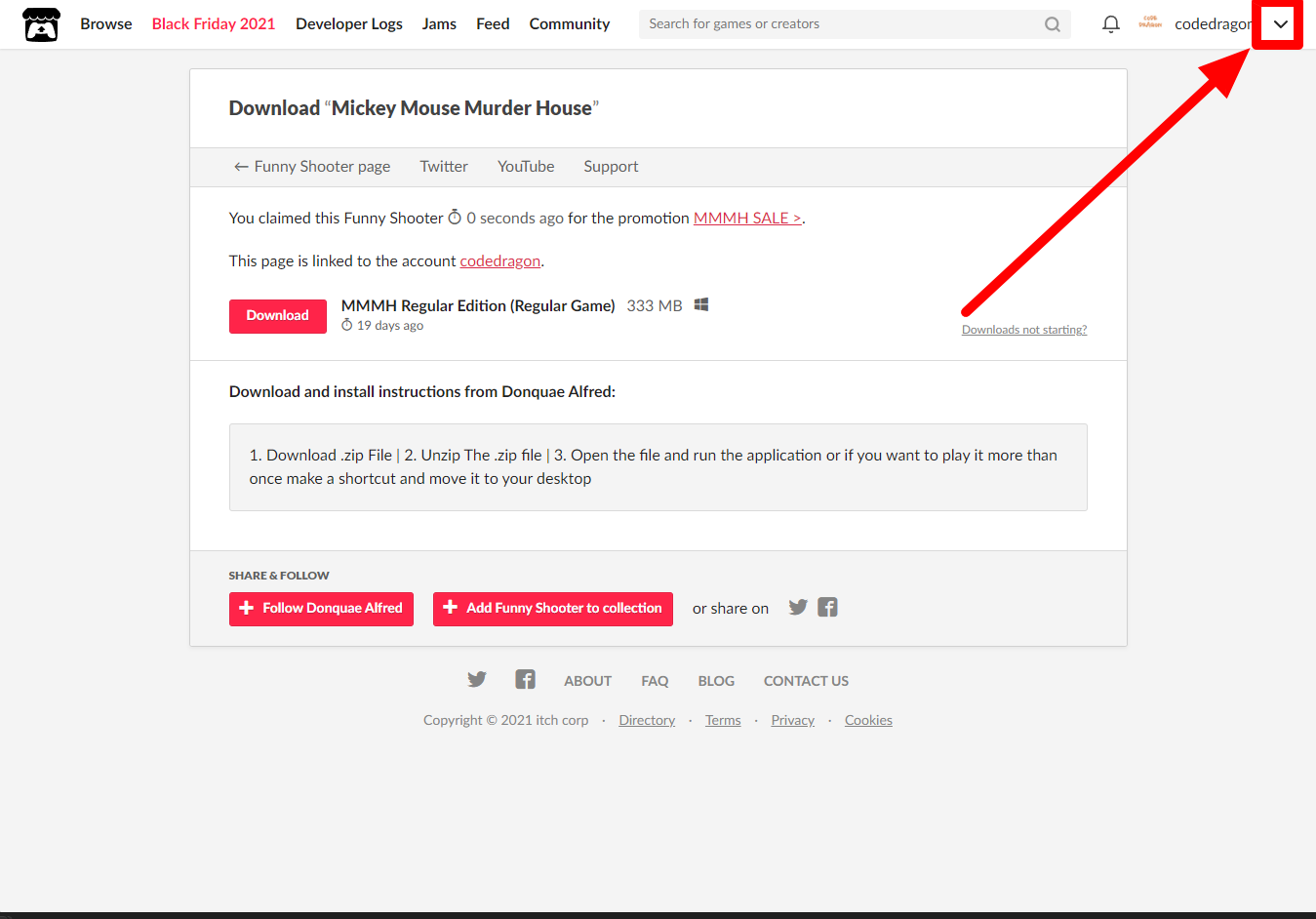The width and height of the screenshot is (1316, 919).
Task: Open the Feed page
Action: click(x=493, y=24)
